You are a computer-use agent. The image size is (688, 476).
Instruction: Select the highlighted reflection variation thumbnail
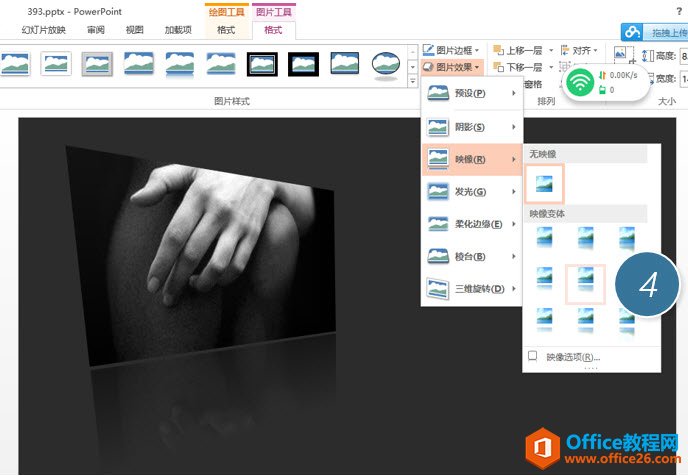click(586, 283)
